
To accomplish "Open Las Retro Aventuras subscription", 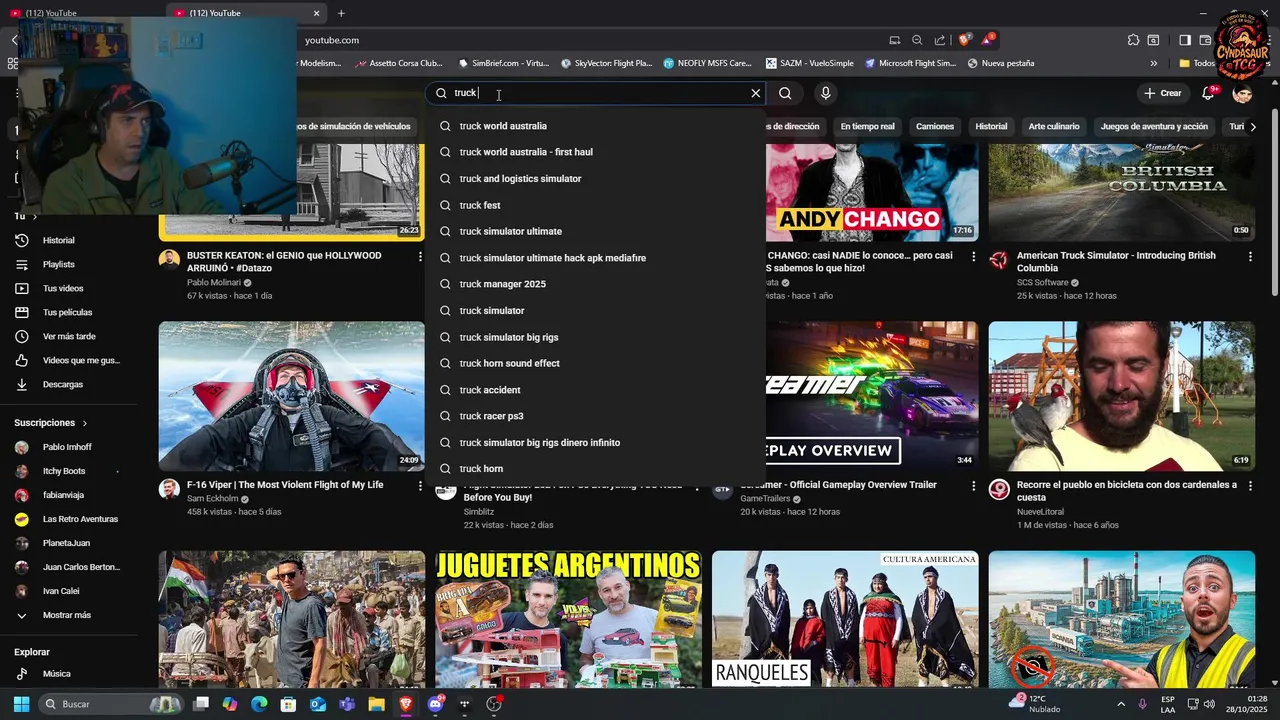I will pos(68,519).
